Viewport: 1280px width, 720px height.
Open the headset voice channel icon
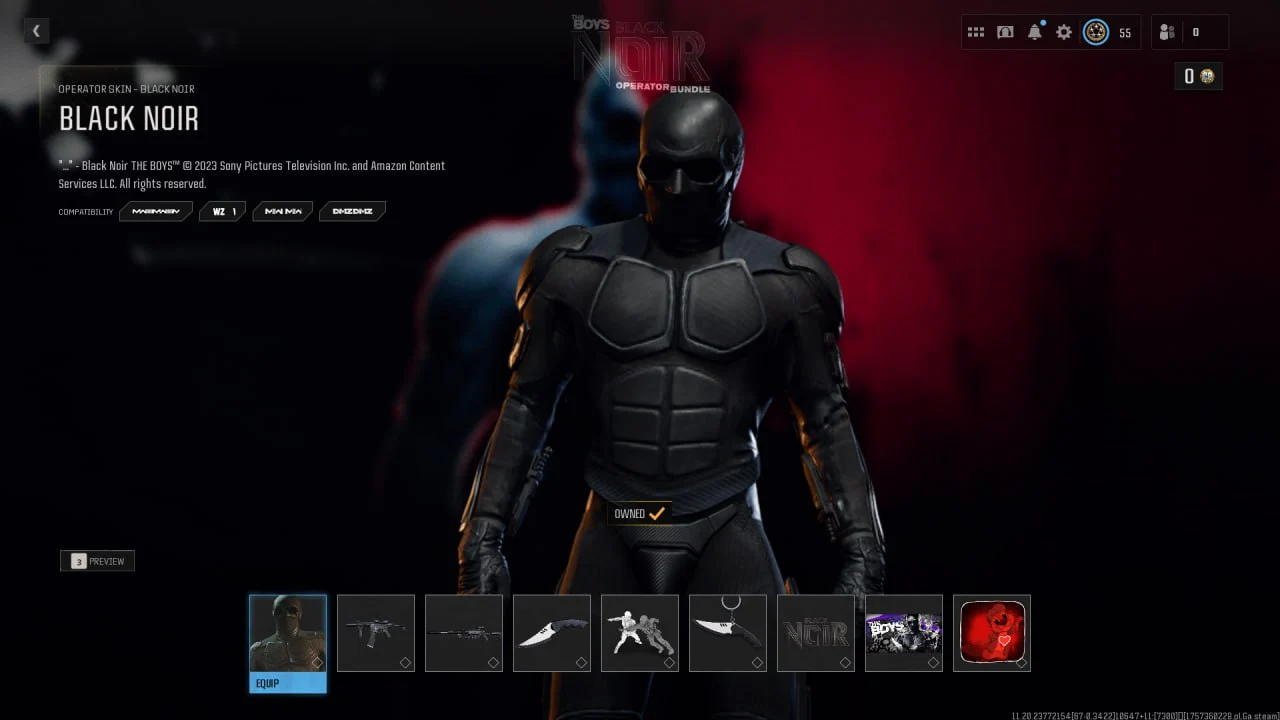pyautogui.click(x=1005, y=32)
